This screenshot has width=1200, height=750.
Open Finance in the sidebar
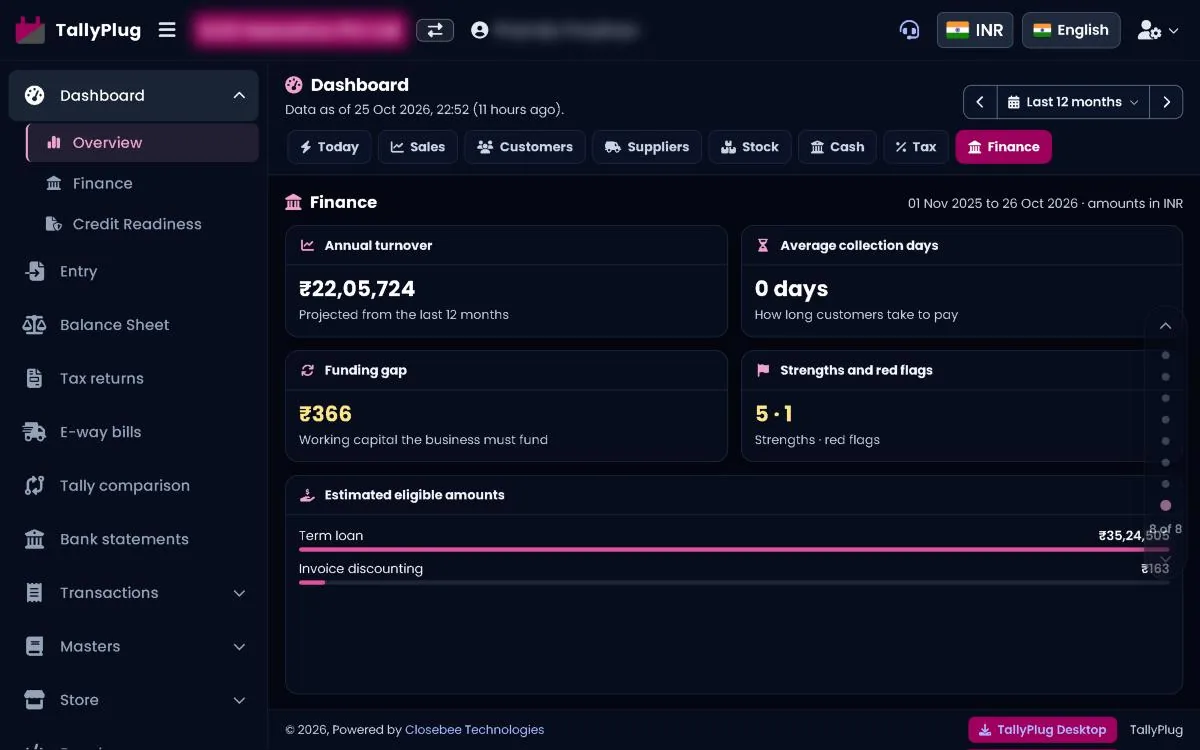142,184
